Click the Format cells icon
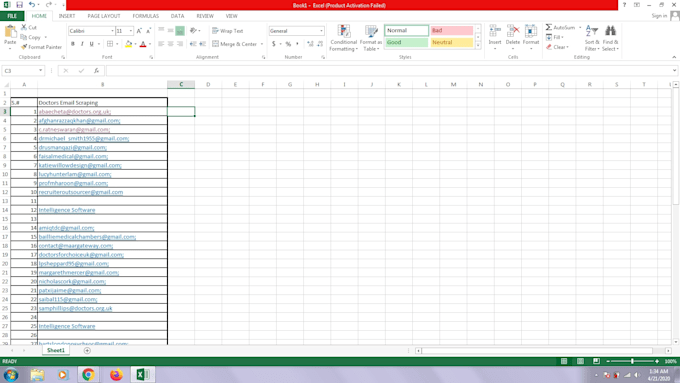Screen dimensions: 680x383 531,32
